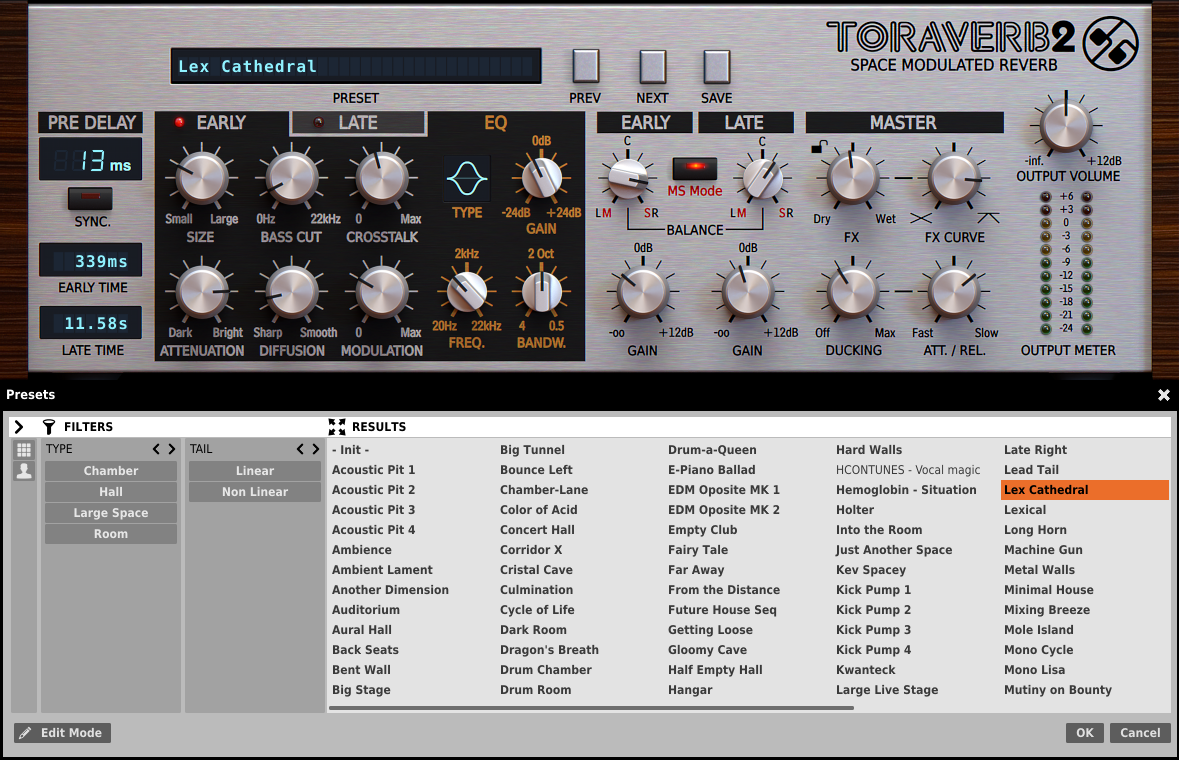Click the FX CURVE knob

(x=953, y=179)
